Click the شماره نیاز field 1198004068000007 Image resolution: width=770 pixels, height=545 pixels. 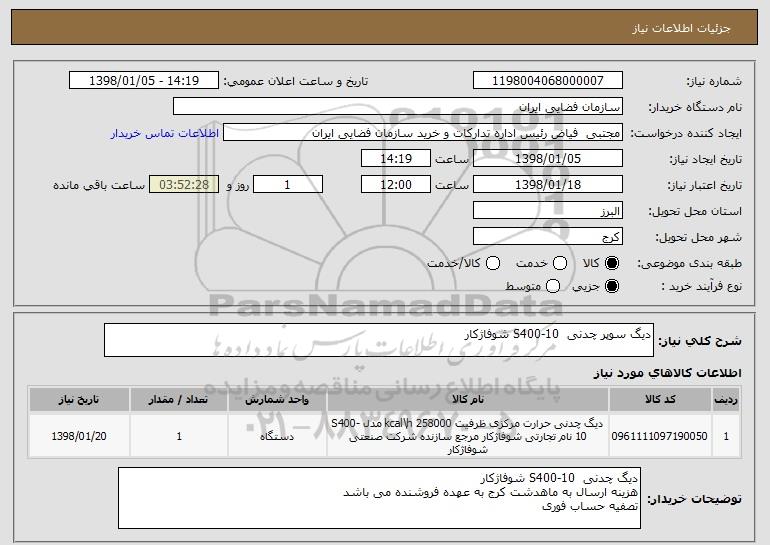(x=548, y=81)
